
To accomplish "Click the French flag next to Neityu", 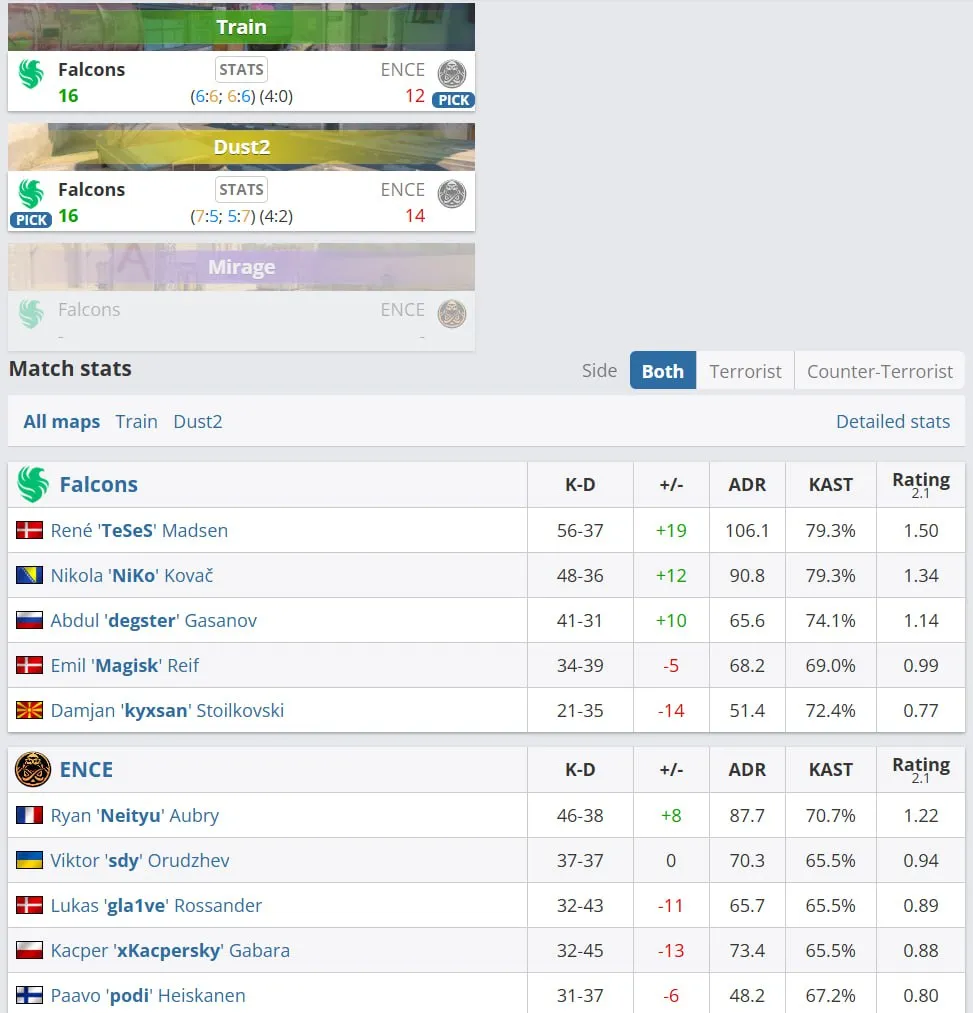I will (x=29, y=815).
